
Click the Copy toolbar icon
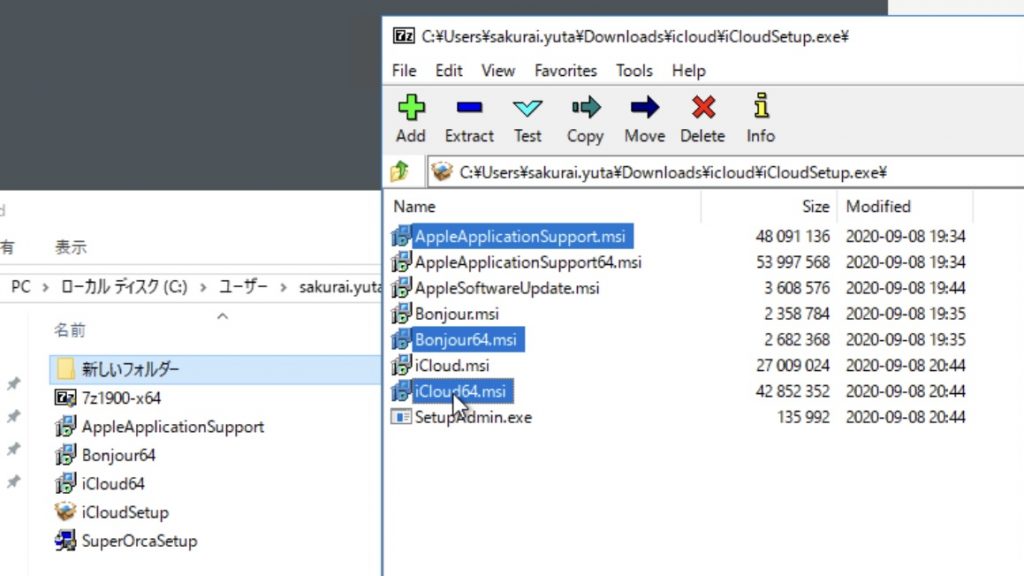585,108
